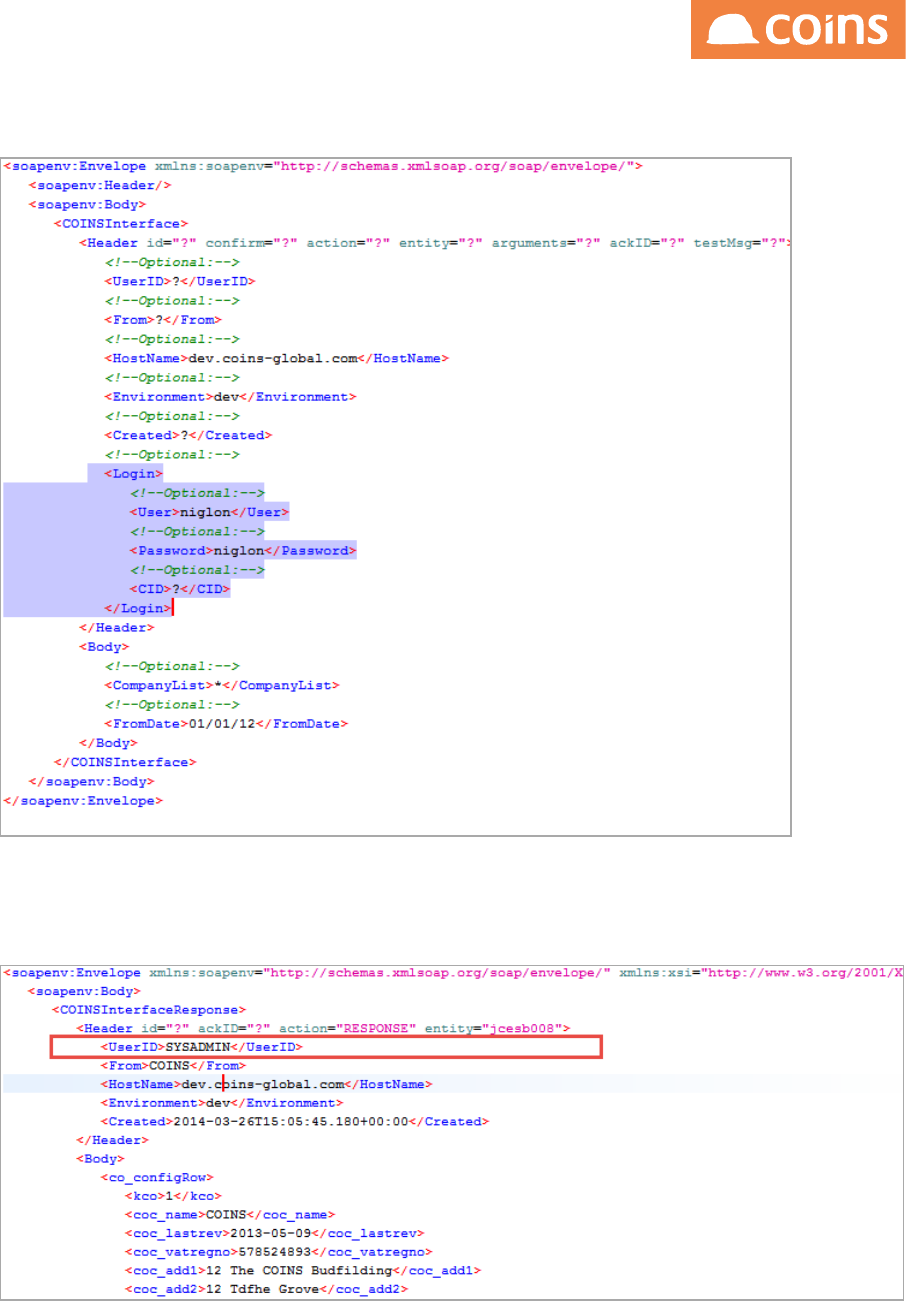Click the CompanyList element with value *
Viewport: 906px width, 1301px height.
click(222, 685)
